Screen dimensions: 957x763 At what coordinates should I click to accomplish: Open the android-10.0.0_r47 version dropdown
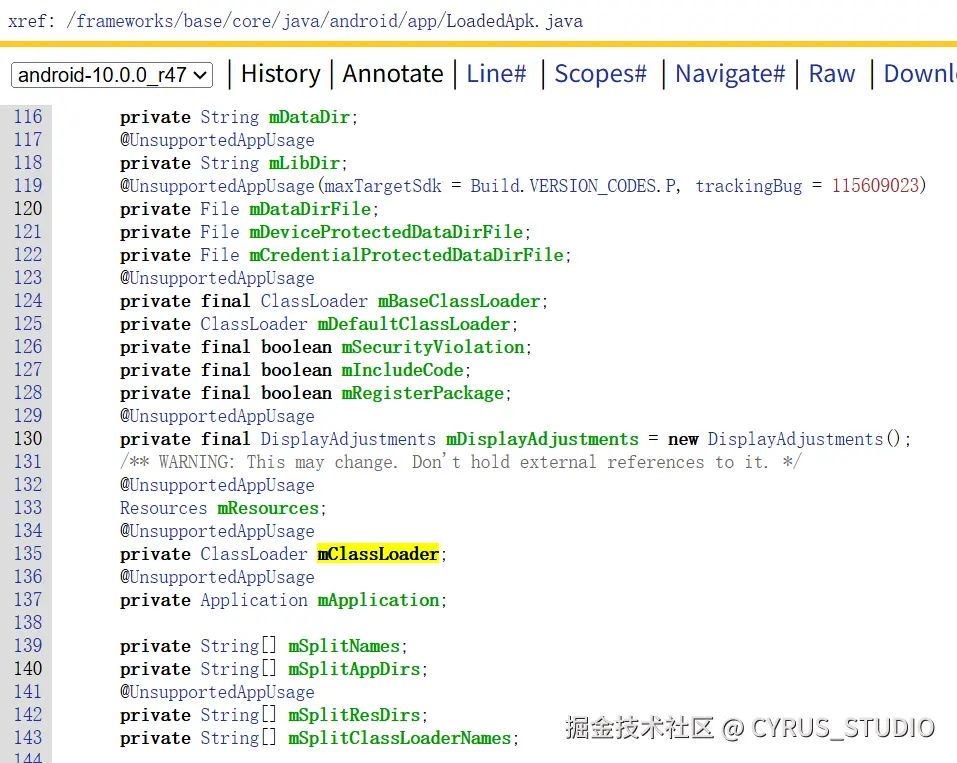point(110,74)
